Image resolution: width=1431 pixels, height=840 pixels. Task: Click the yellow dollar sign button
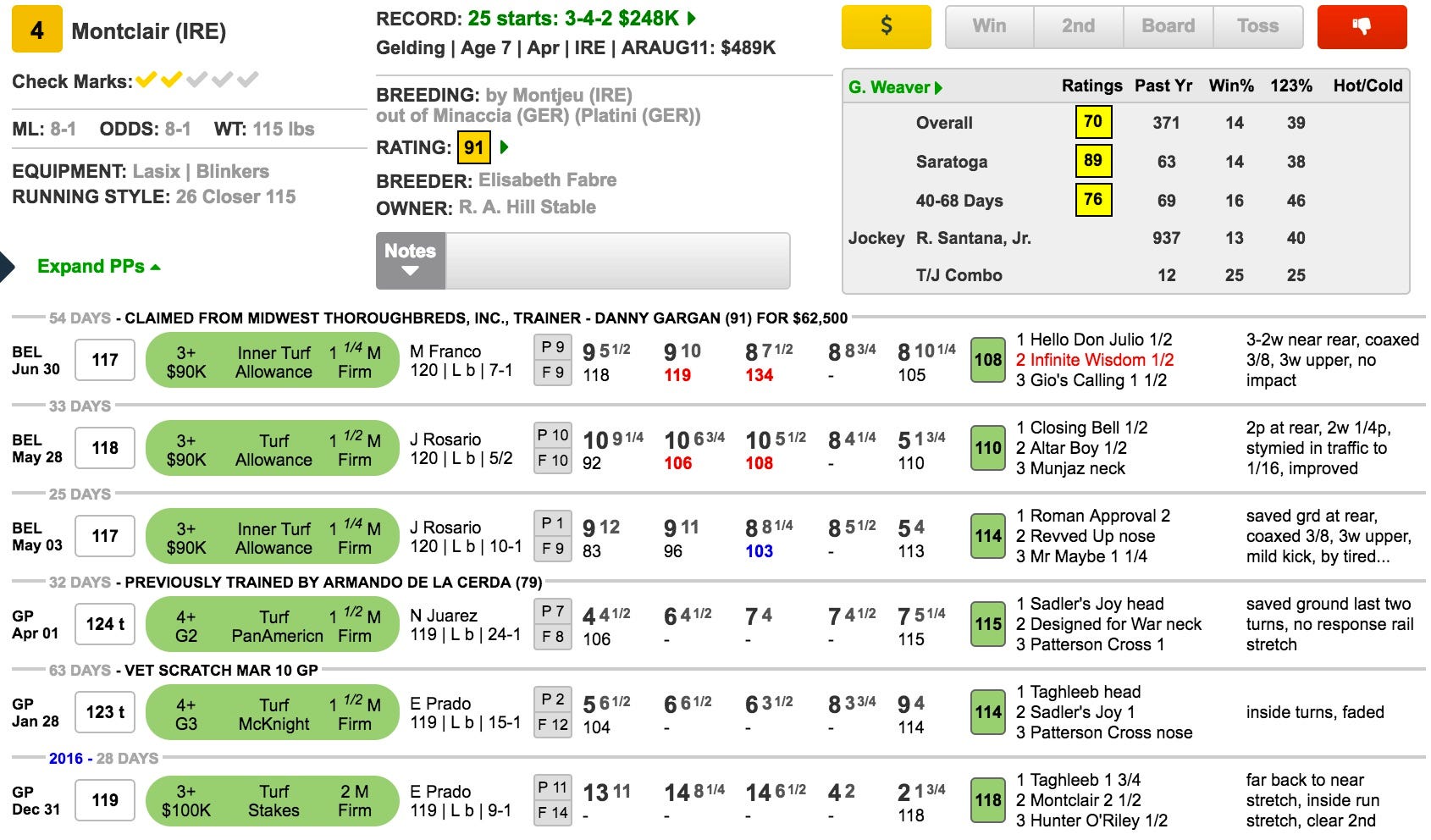pyautogui.click(x=886, y=26)
